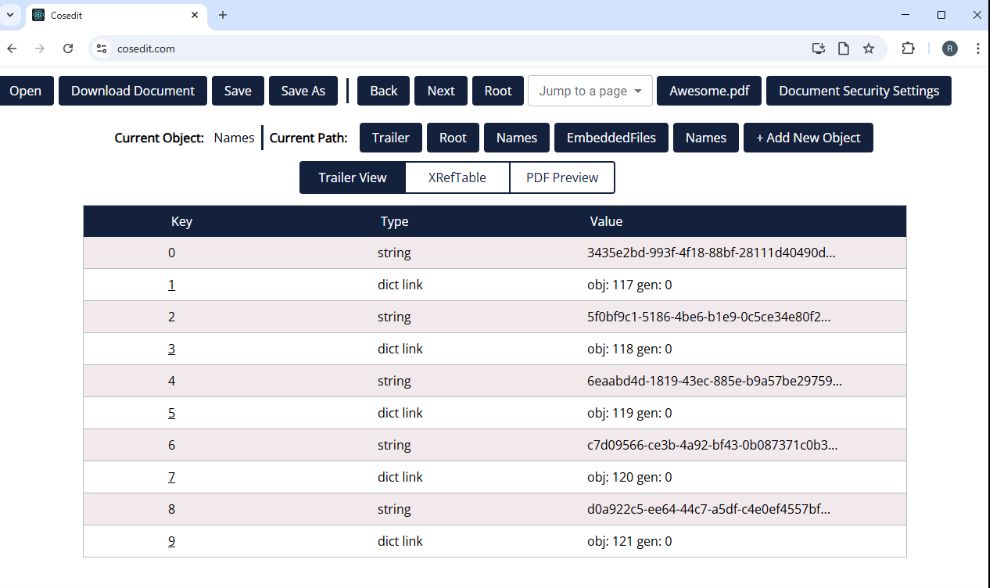This screenshot has width=990, height=588.
Task: Select value 3435e2bd-993f-4f18-88bf-28111d40490d...
Action: (x=711, y=253)
